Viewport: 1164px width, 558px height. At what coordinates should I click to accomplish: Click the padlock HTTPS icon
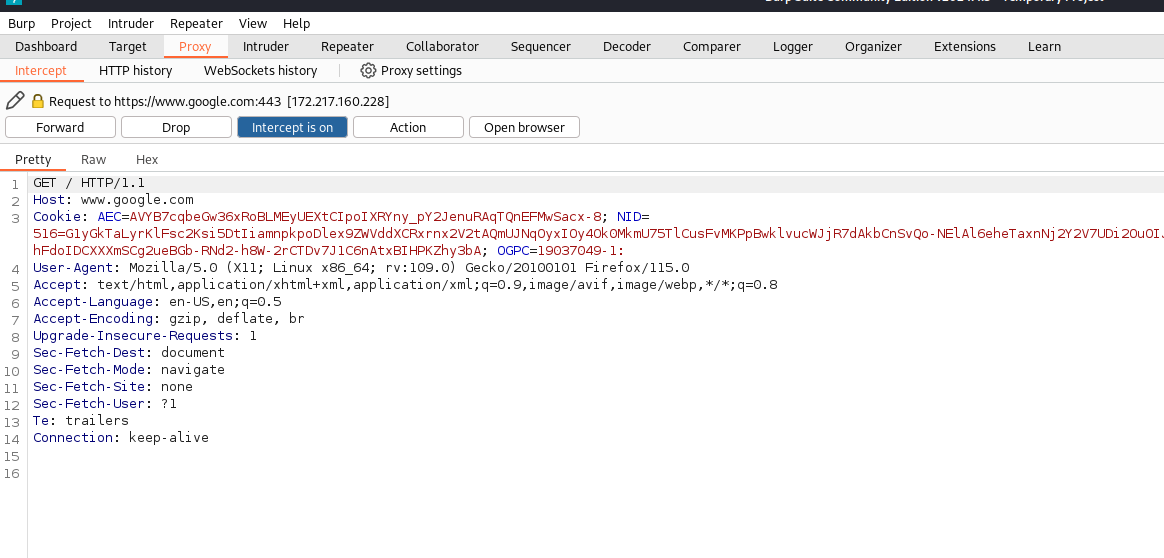pyautogui.click(x=38, y=101)
